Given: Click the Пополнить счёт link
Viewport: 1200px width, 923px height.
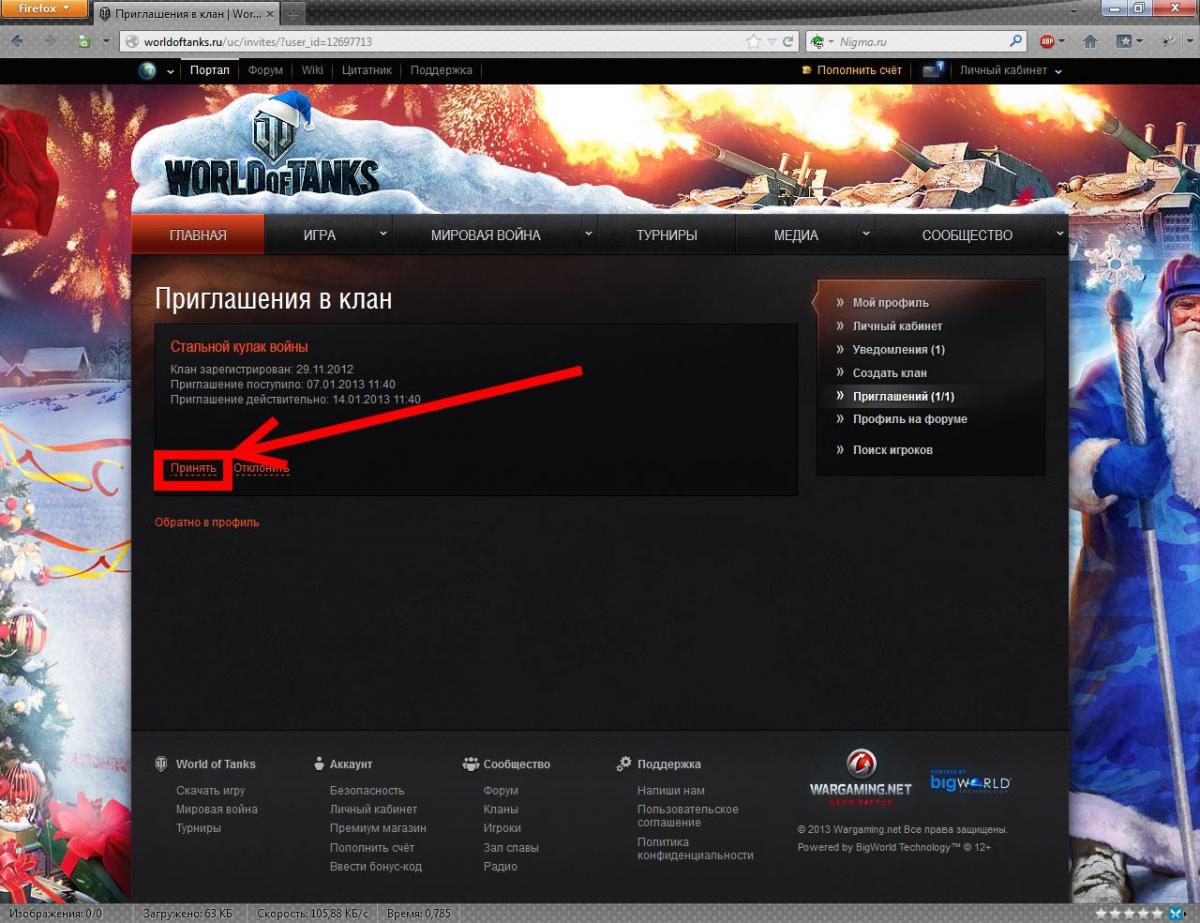Looking at the screenshot, I should 859,70.
